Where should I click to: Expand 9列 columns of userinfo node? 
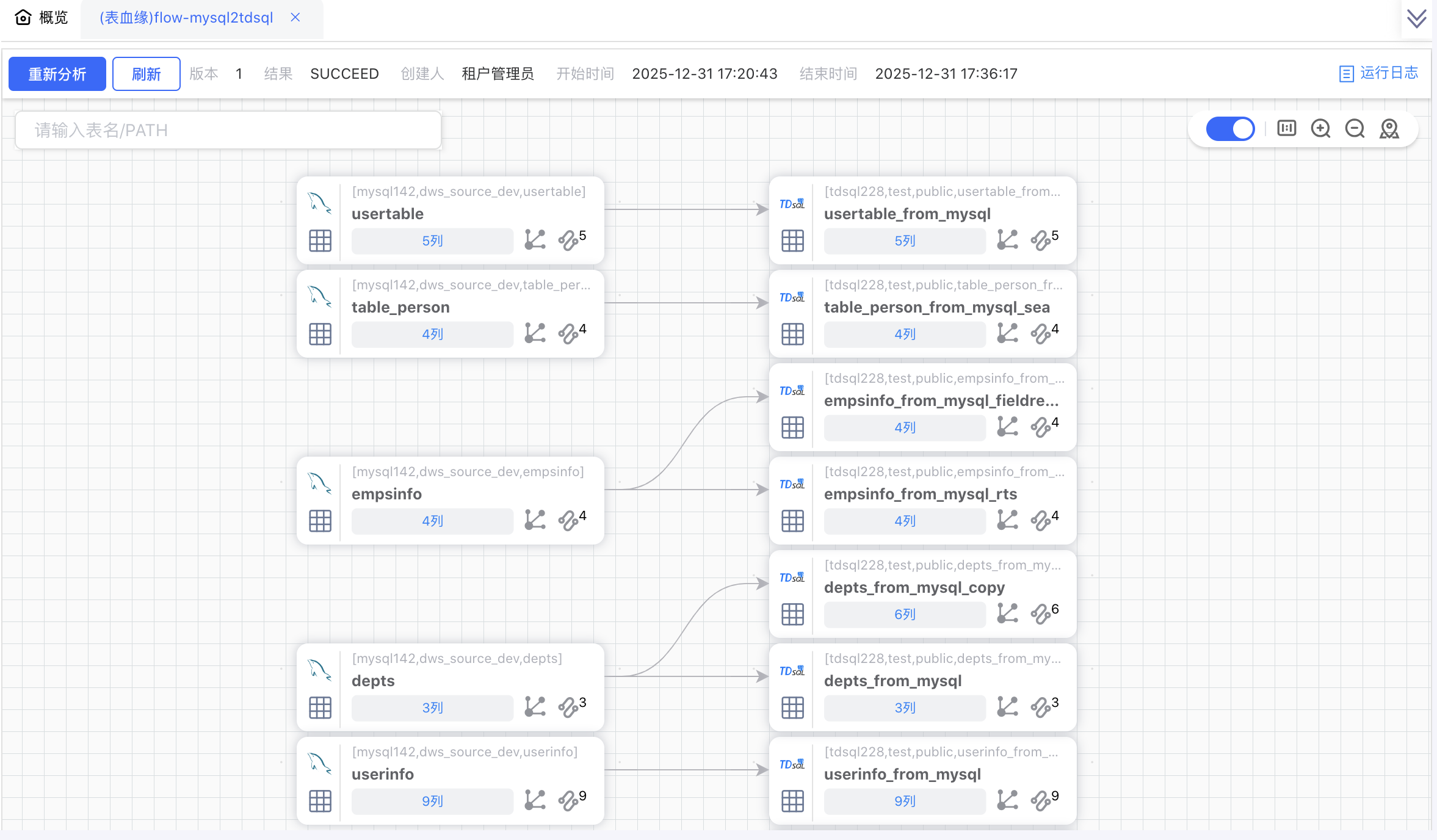432,801
